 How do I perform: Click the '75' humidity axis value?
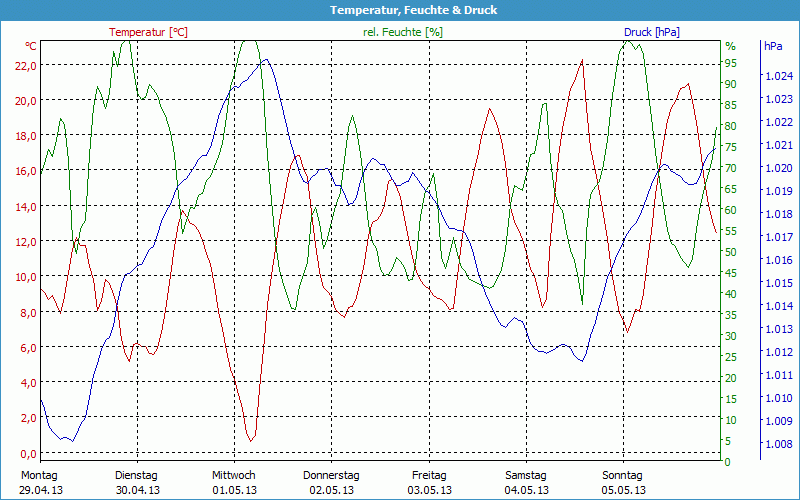pyautogui.click(x=731, y=147)
